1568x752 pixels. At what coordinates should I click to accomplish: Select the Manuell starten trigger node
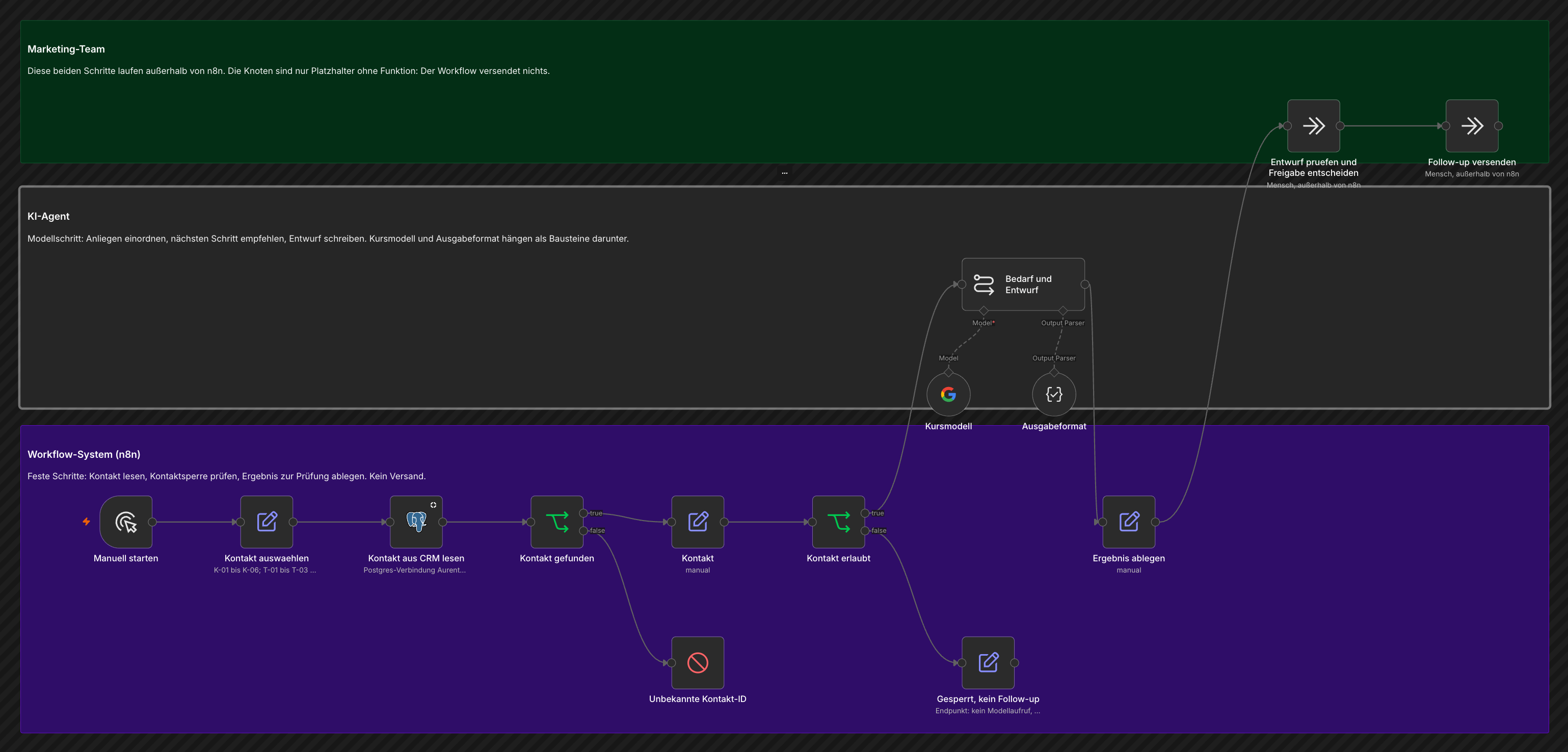[x=126, y=522]
